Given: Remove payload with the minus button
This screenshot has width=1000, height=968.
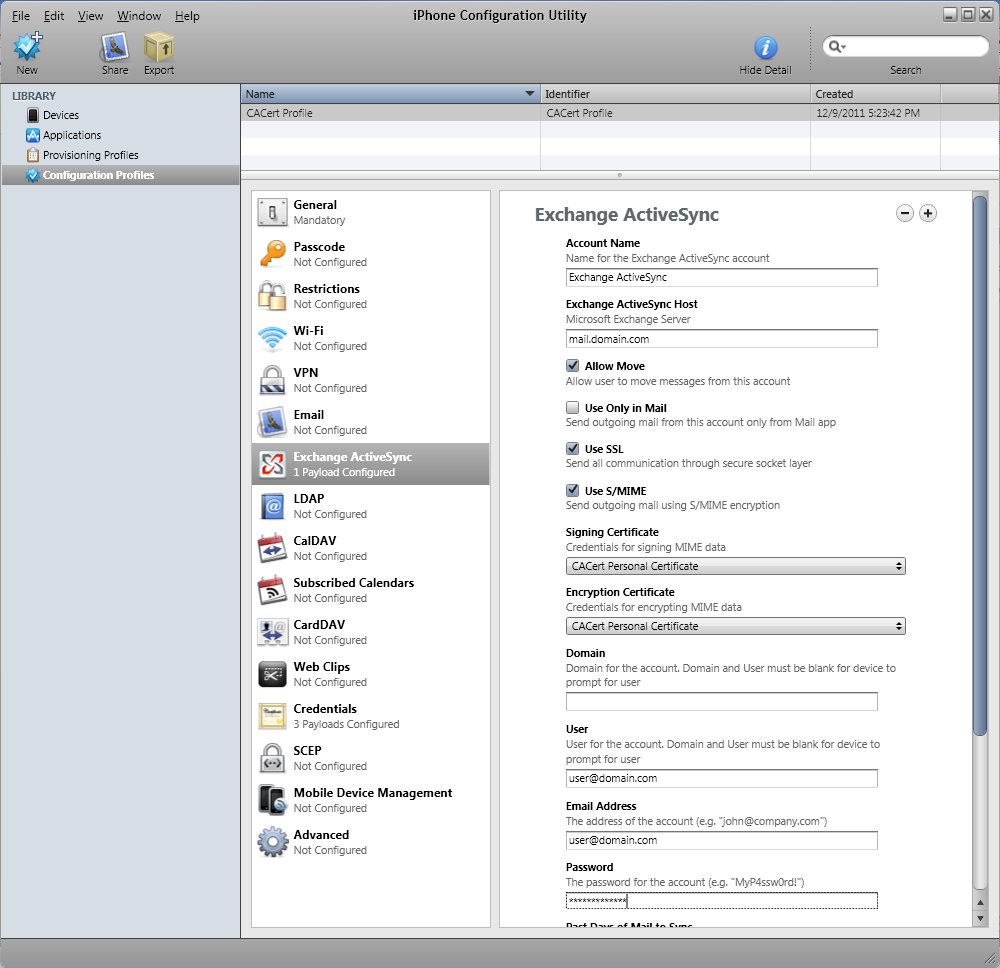Looking at the screenshot, I should tap(905, 213).
